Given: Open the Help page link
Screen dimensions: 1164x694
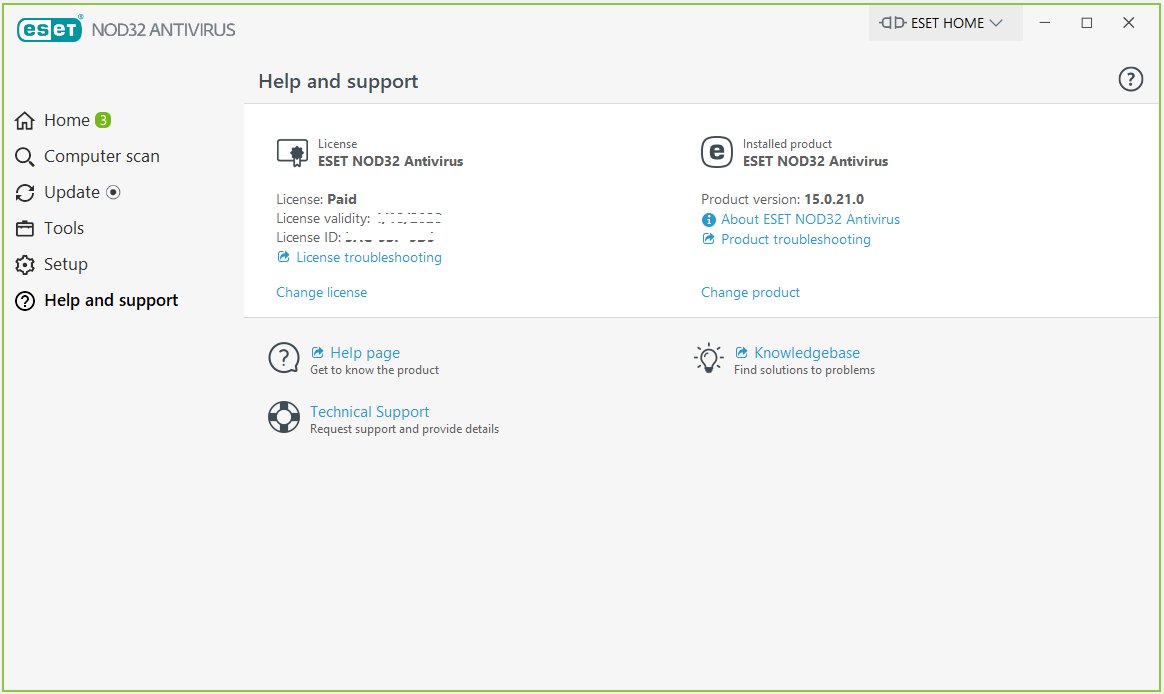Looking at the screenshot, I should point(364,353).
